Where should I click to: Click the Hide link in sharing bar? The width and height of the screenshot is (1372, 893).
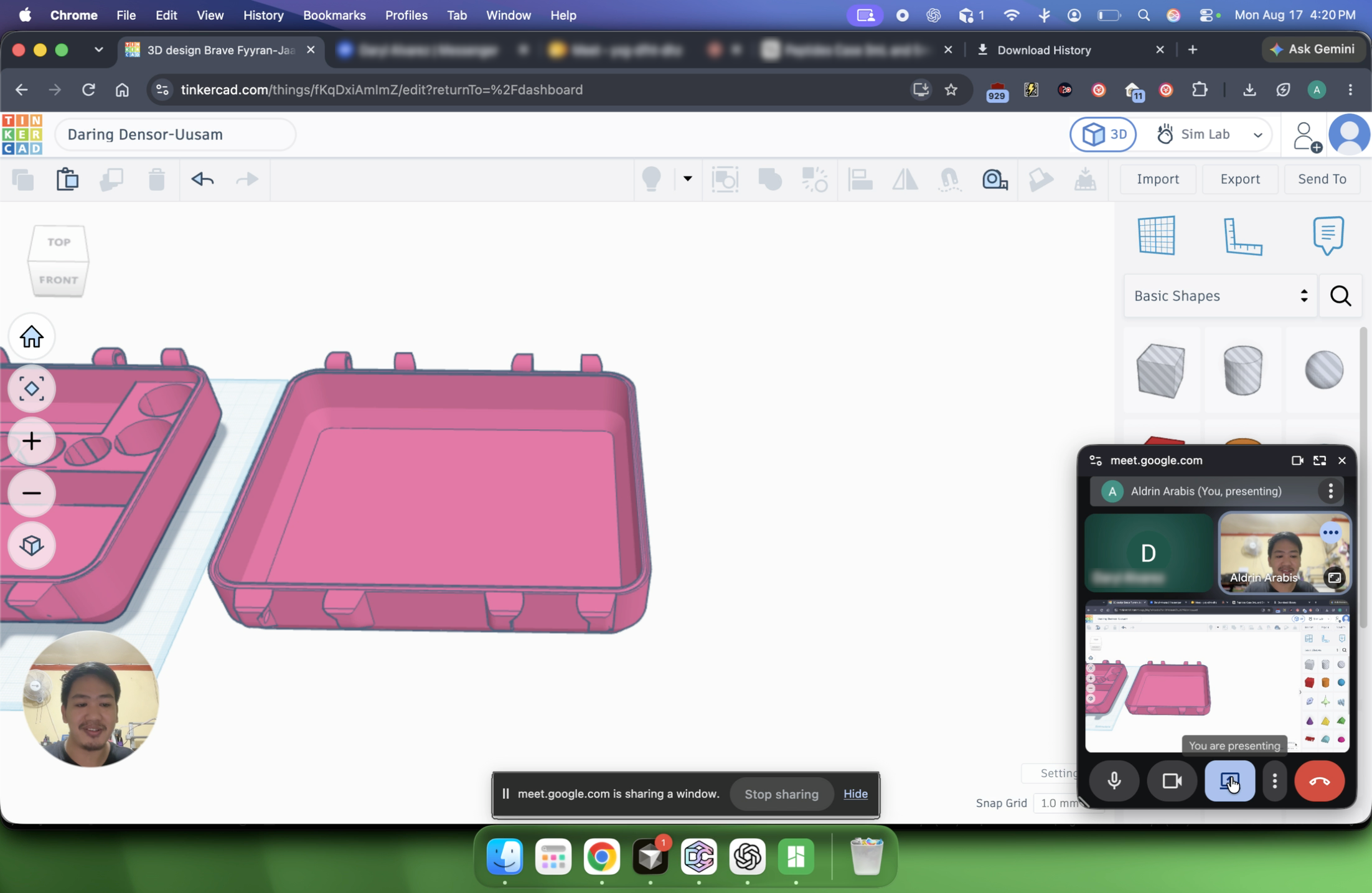[855, 794]
